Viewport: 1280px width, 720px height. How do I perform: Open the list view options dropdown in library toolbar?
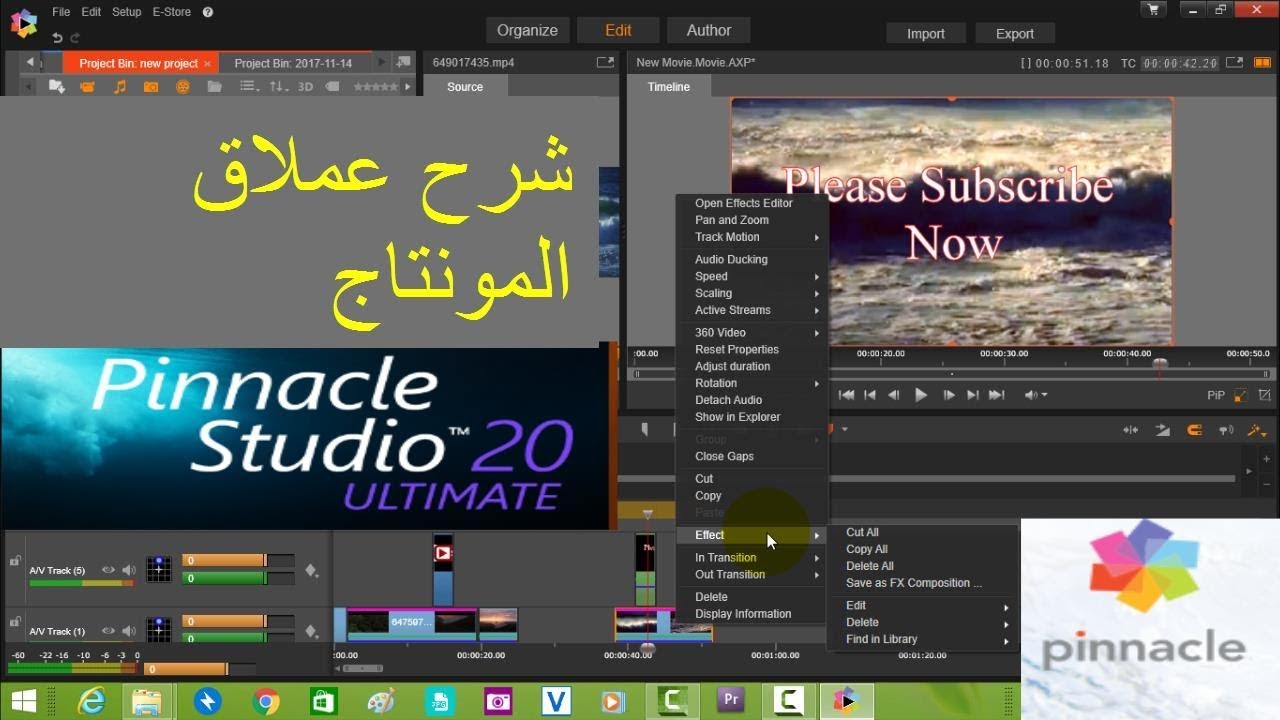tap(250, 87)
